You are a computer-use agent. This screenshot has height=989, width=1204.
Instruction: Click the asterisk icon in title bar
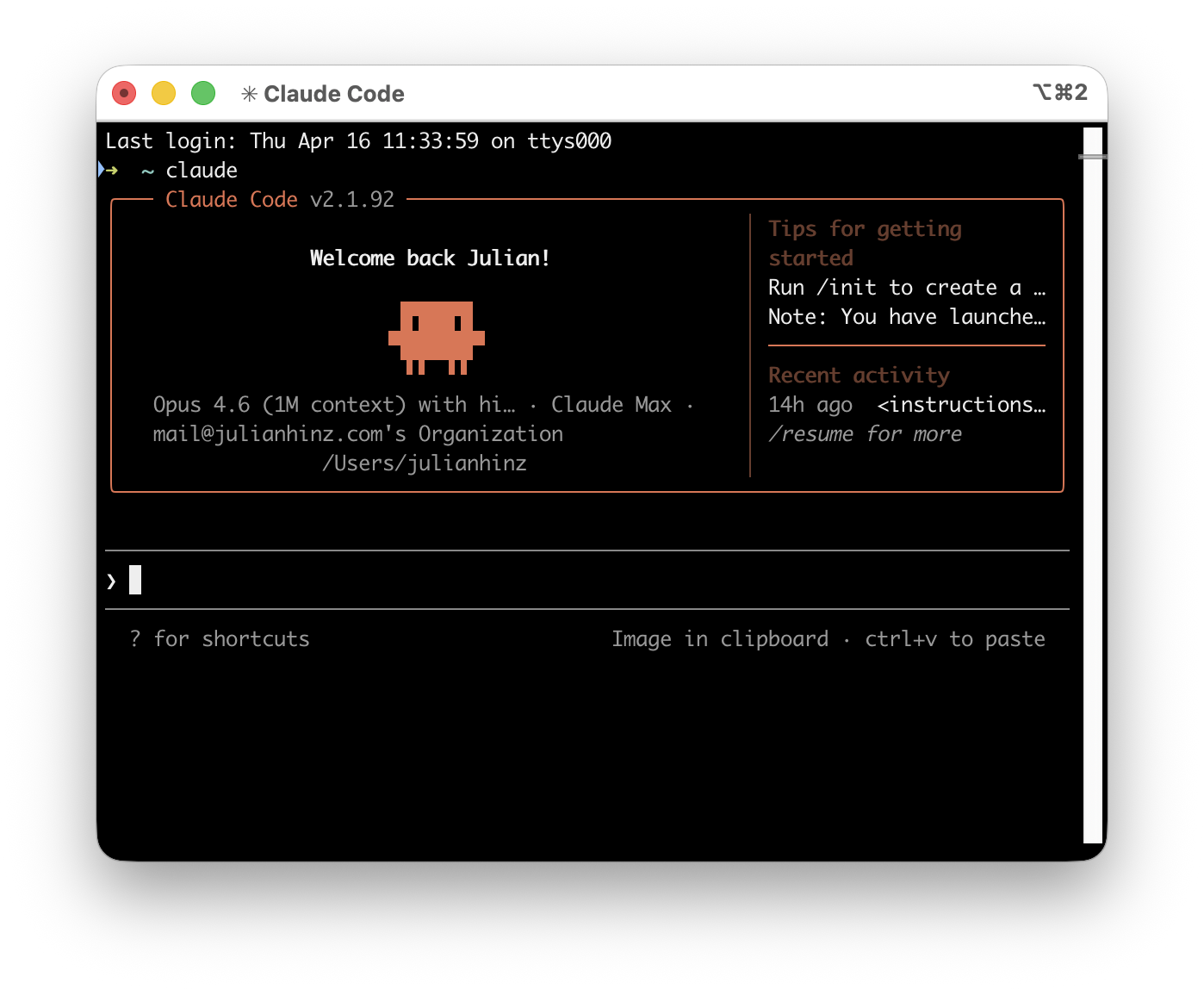249,94
